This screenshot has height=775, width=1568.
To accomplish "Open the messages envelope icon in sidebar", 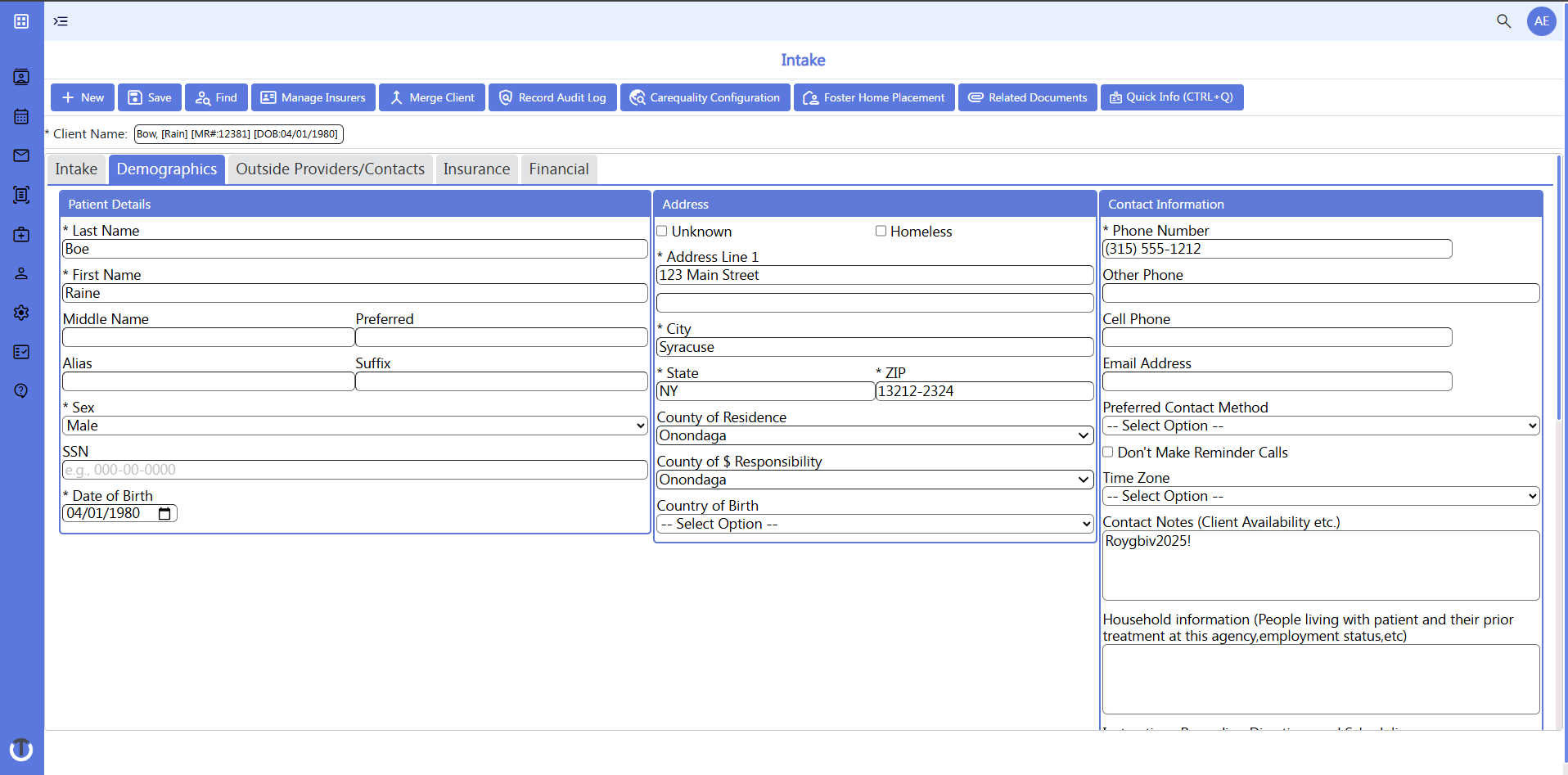I will click(x=21, y=155).
